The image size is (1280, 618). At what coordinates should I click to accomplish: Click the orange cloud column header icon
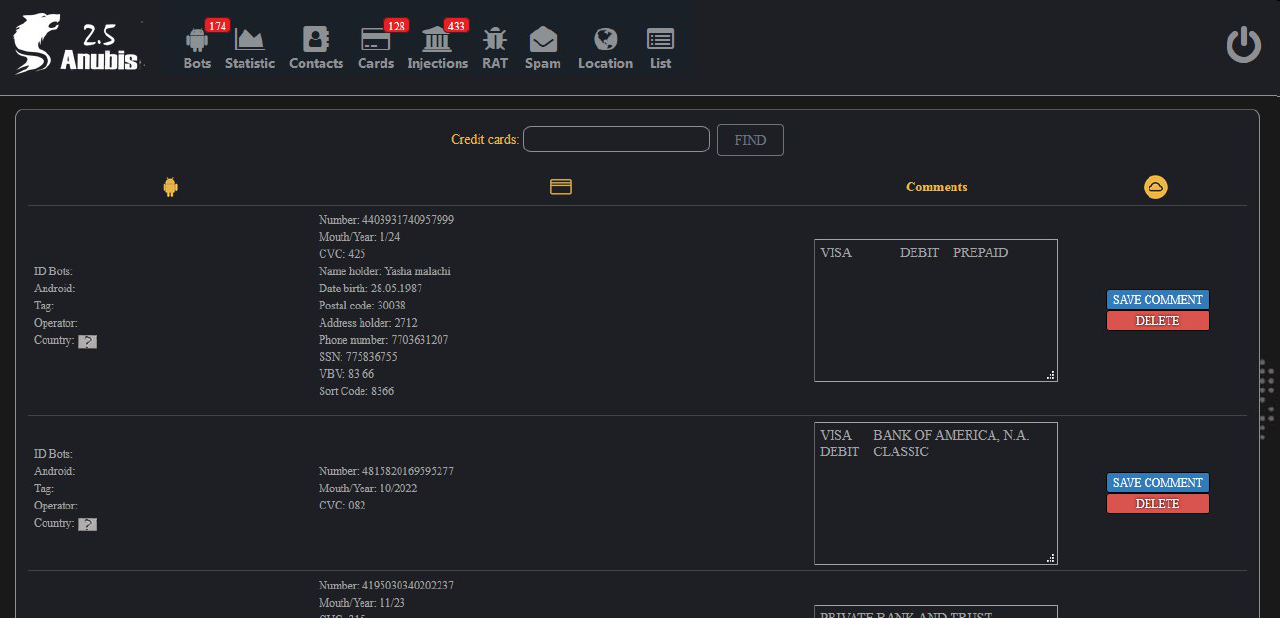point(1156,187)
